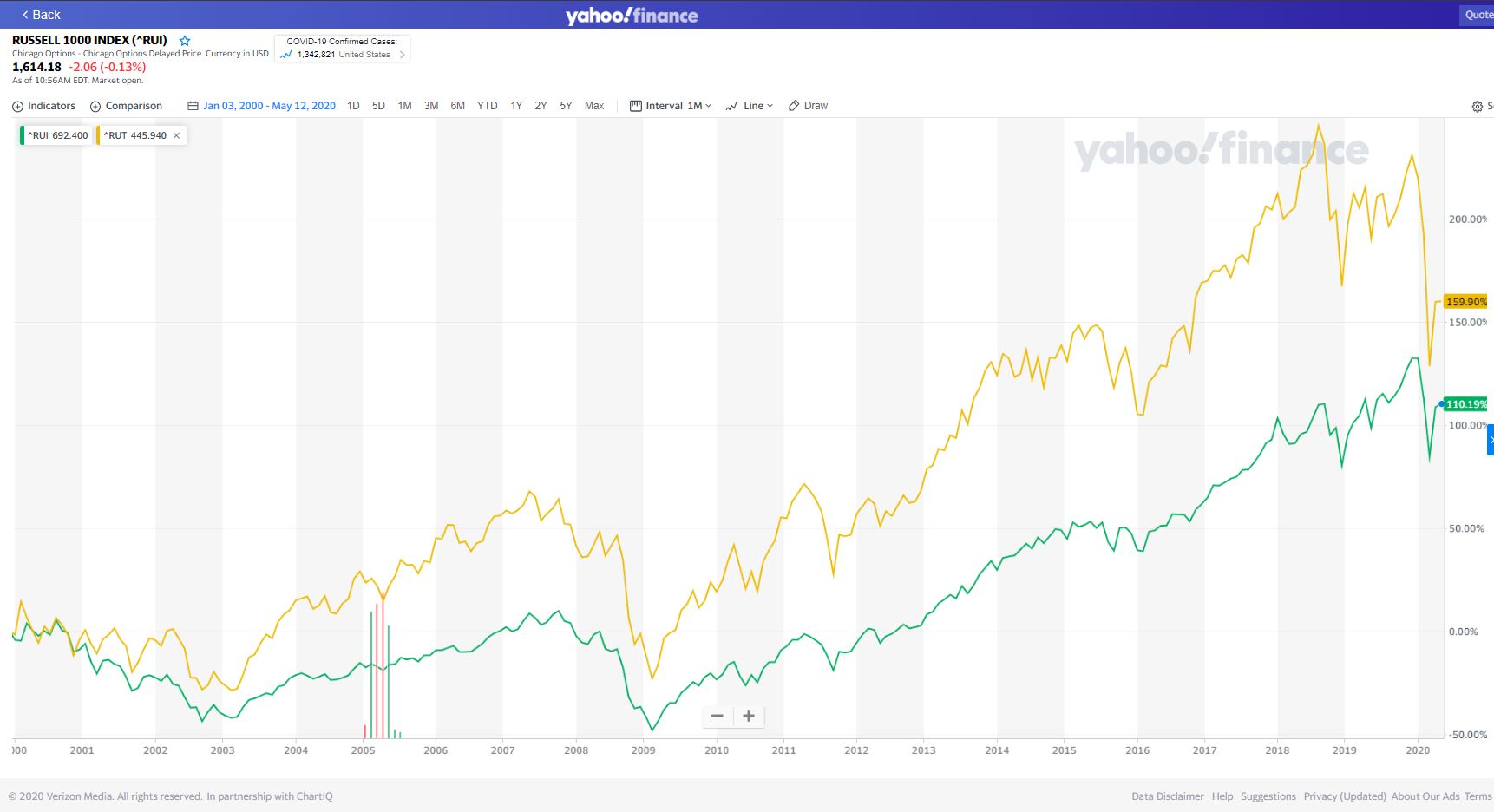1494x812 pixels.
Task: Open the Data Disclaimer link
Action: 1167,796
